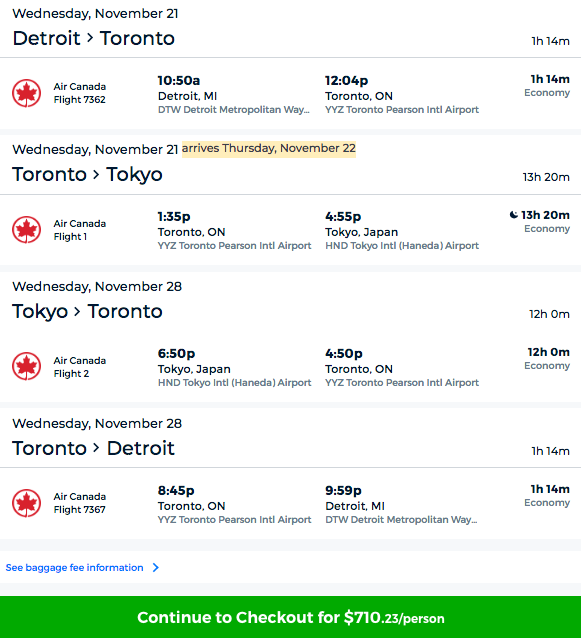Click the highlighted arrives Thursday, November 22 notice

(x=269, y=149)
